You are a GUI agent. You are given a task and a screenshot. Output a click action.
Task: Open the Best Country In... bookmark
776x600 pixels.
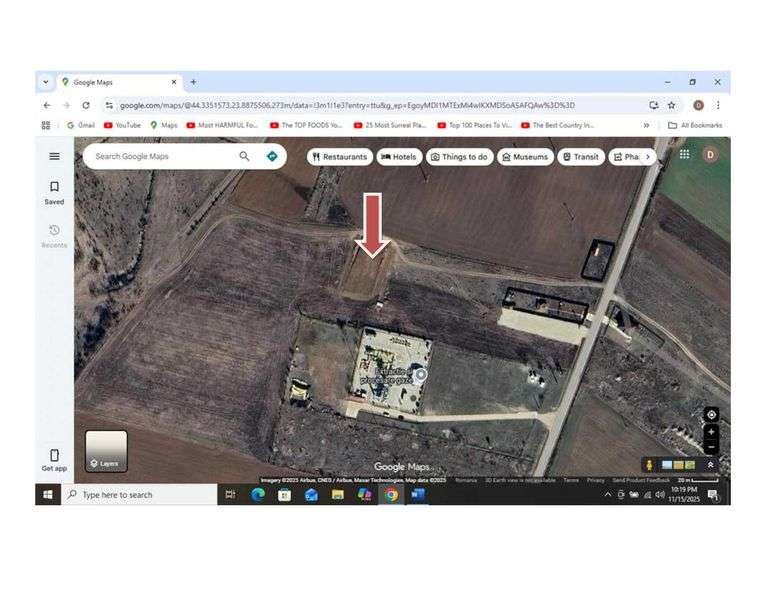click(558, 125)
